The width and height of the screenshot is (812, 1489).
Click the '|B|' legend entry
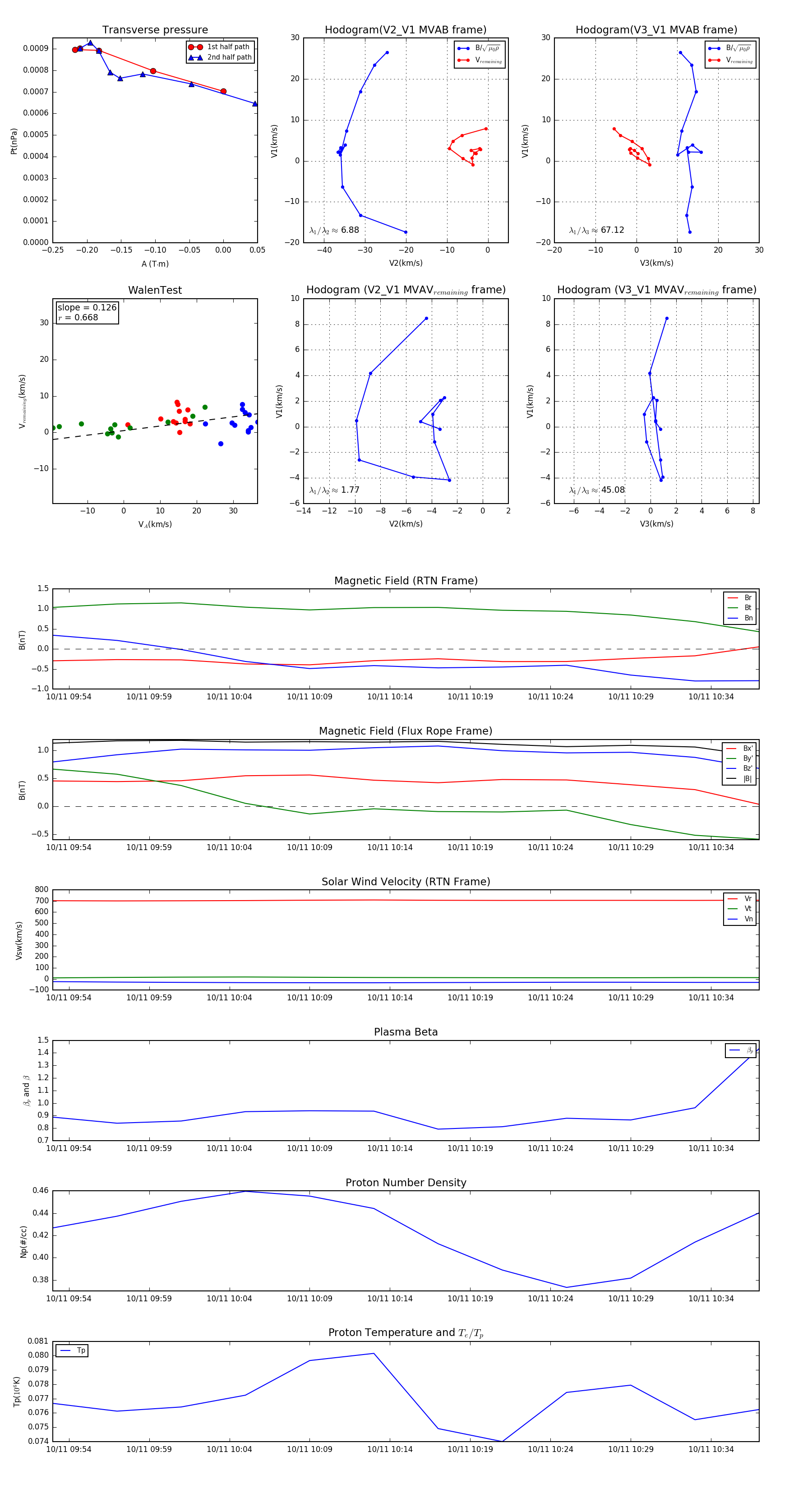coord(739,779)
